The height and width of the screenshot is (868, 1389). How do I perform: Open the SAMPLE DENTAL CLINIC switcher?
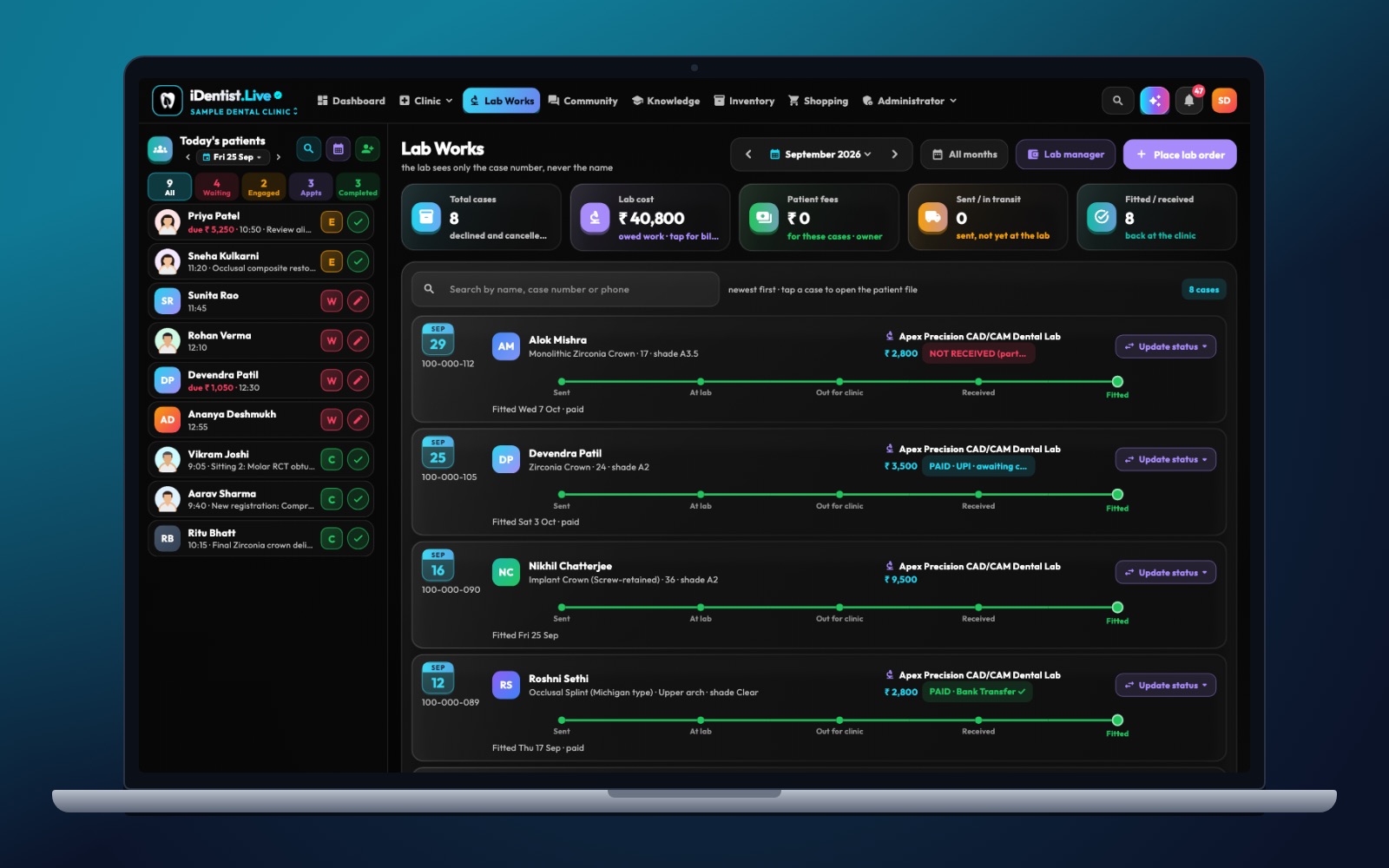[244, 112]
